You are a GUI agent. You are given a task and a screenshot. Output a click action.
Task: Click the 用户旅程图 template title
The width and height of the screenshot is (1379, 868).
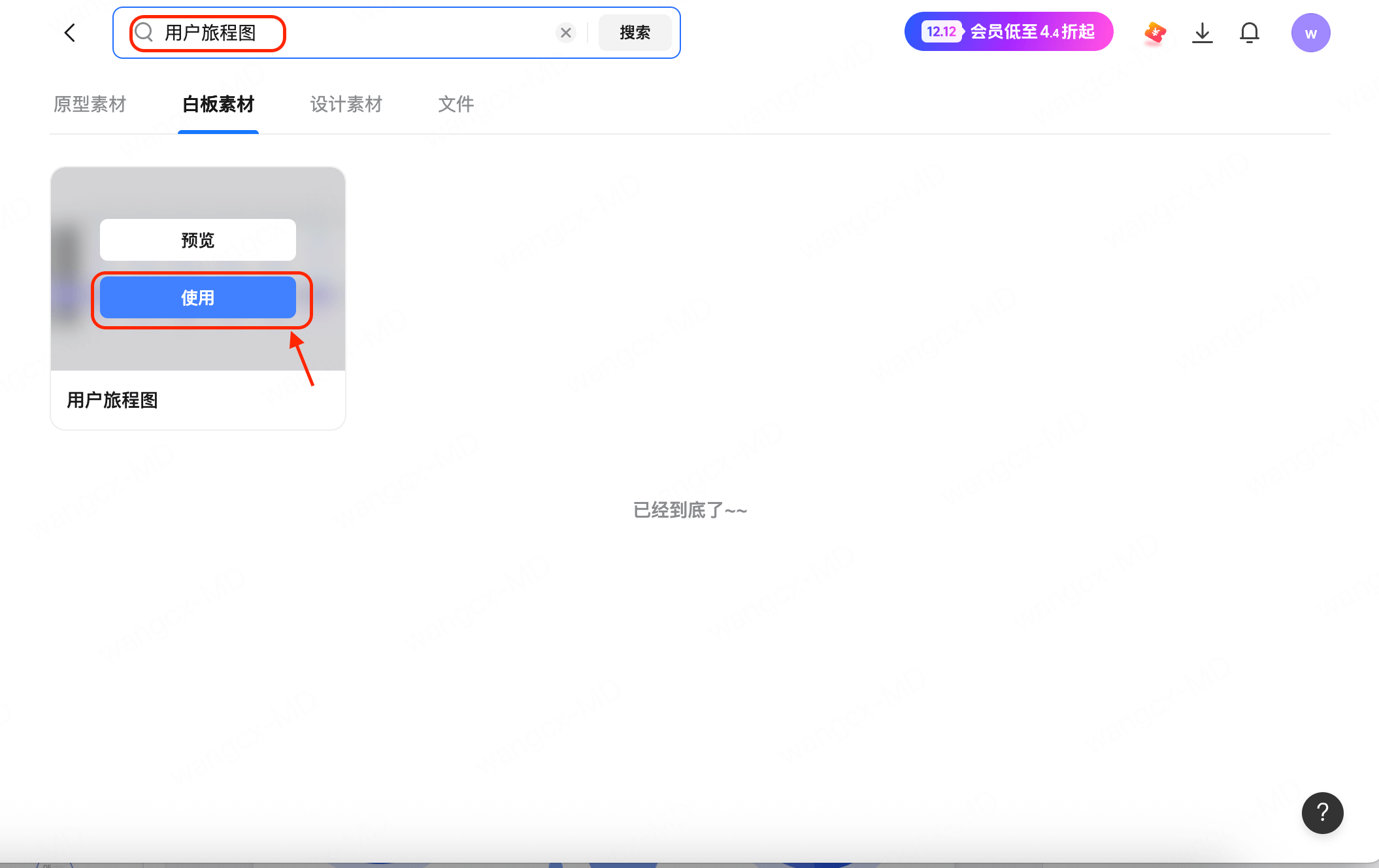pos(112,400)
